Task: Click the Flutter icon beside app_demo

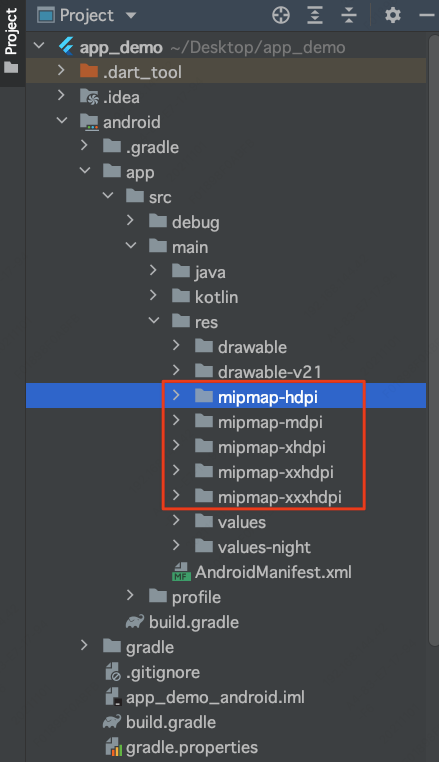Action: [66, 47]
